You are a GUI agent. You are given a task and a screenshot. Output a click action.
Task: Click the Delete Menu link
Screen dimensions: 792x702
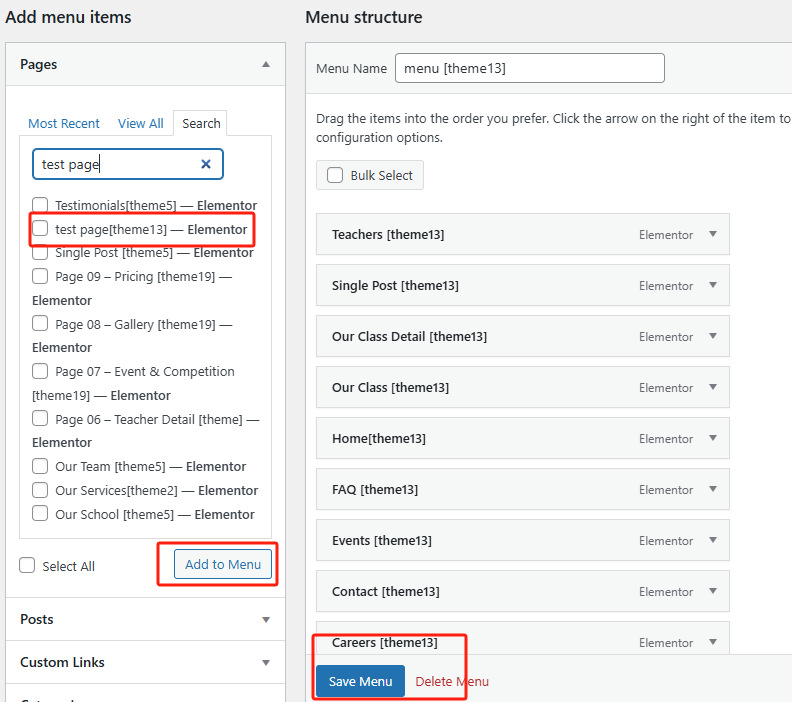click(452, 681)
